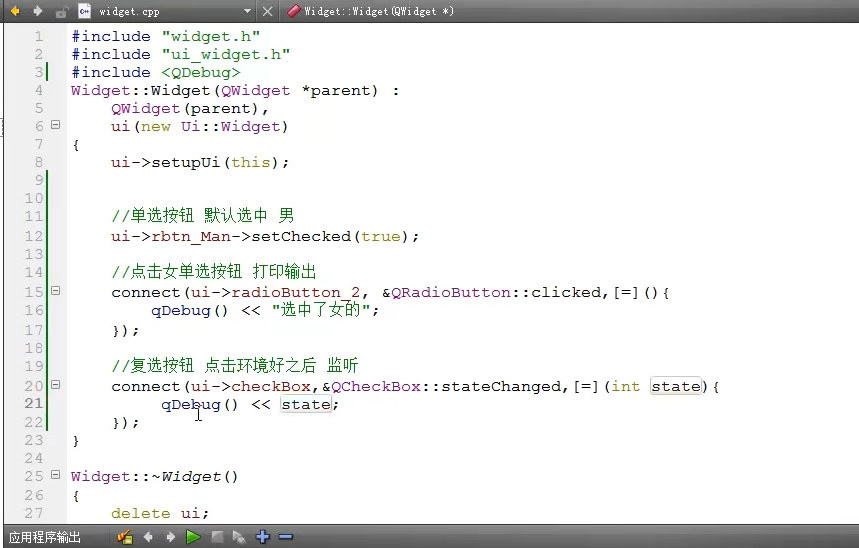
Task: Click the "ui_widget.h" include string
Action: [226, 54]
